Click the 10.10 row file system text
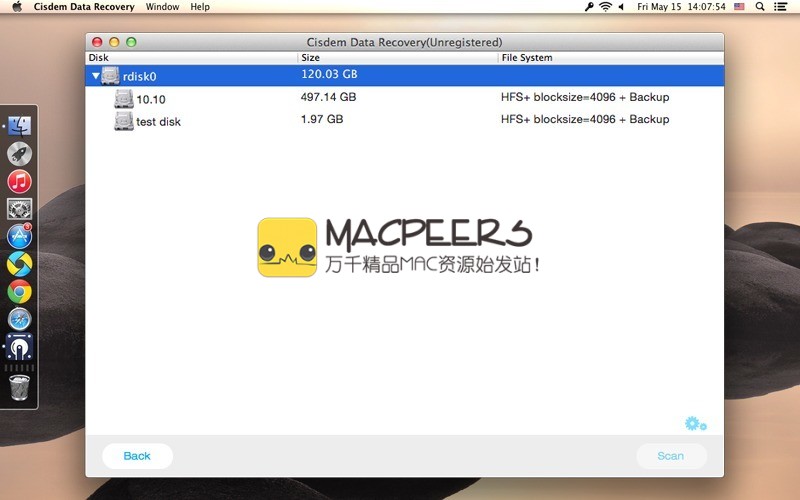The image size is (800, 500). [x=585, y=97]
